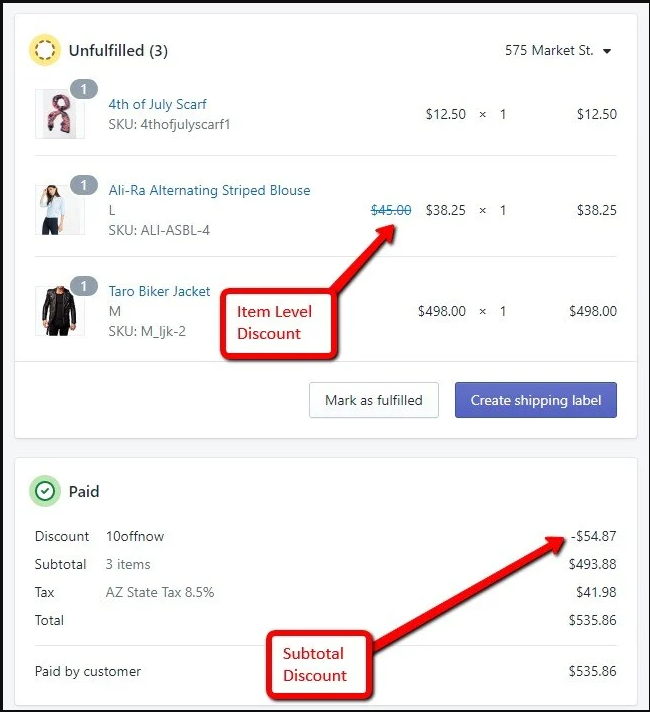Click the Item Level Discount annotation box
The image size is (650, 712).
[x=274, y=322]
